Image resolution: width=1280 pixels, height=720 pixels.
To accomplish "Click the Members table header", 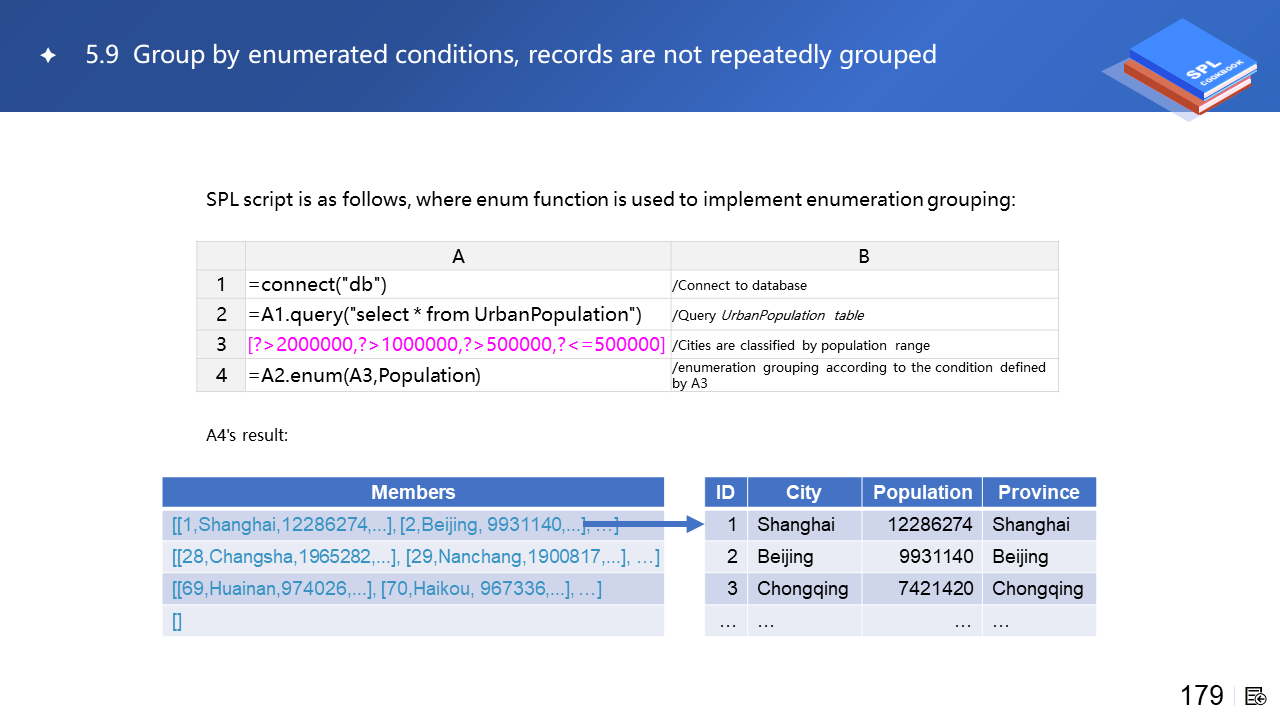I will pos(413,492).
